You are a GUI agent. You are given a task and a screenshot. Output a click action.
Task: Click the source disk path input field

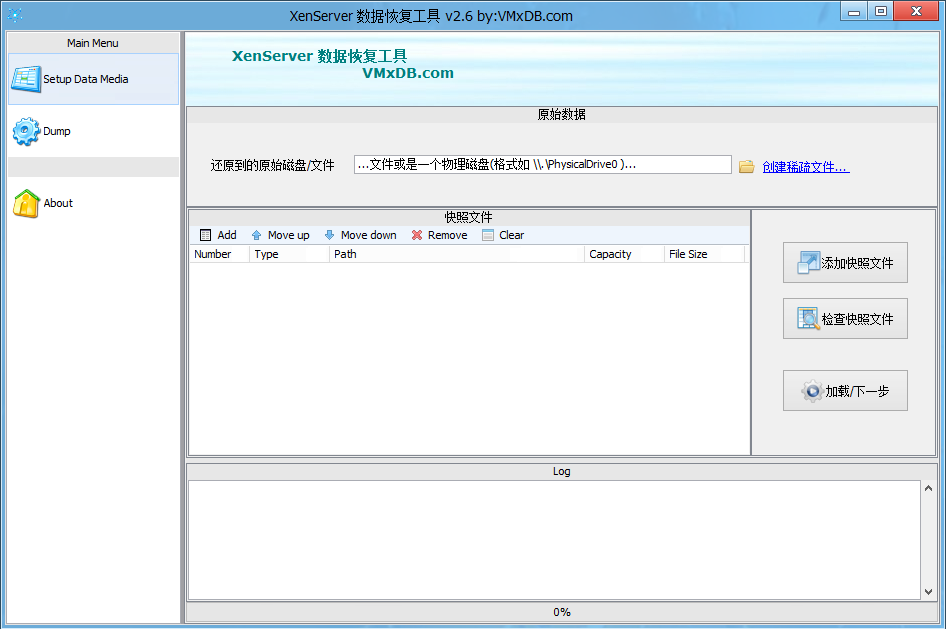(542, 165)
